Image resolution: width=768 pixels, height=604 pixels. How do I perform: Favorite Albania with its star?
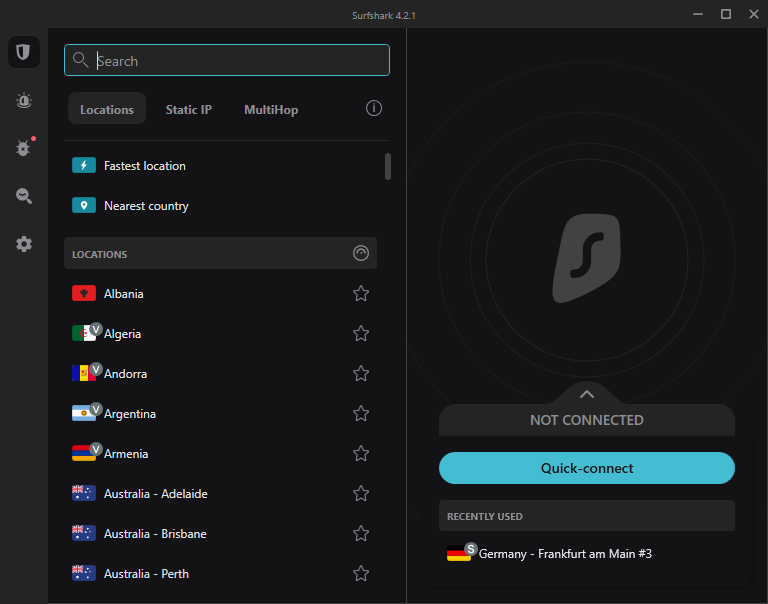pos(361,293)
